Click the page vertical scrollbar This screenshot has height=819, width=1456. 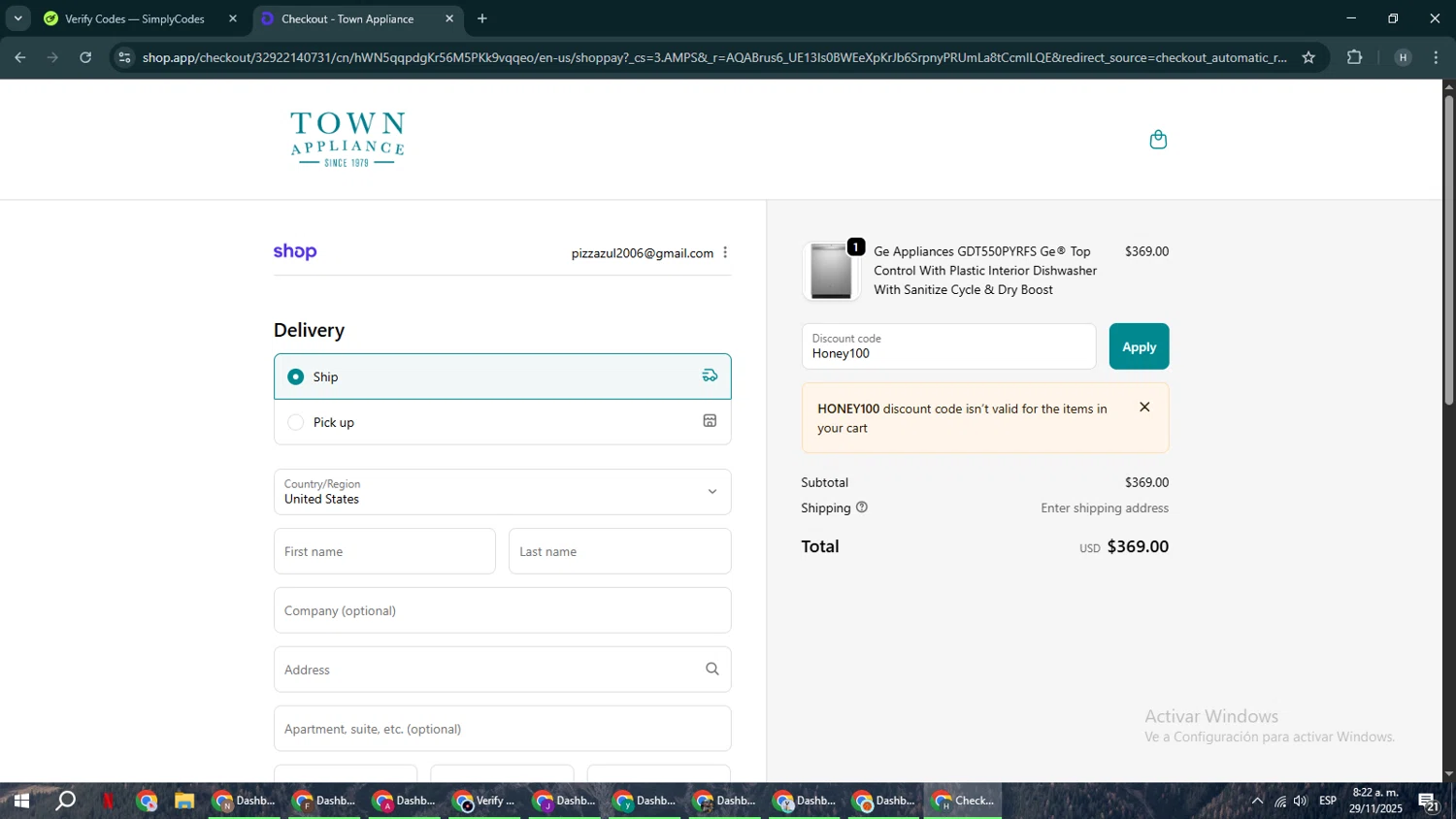pyautogui.click(x=1448, y=252)
